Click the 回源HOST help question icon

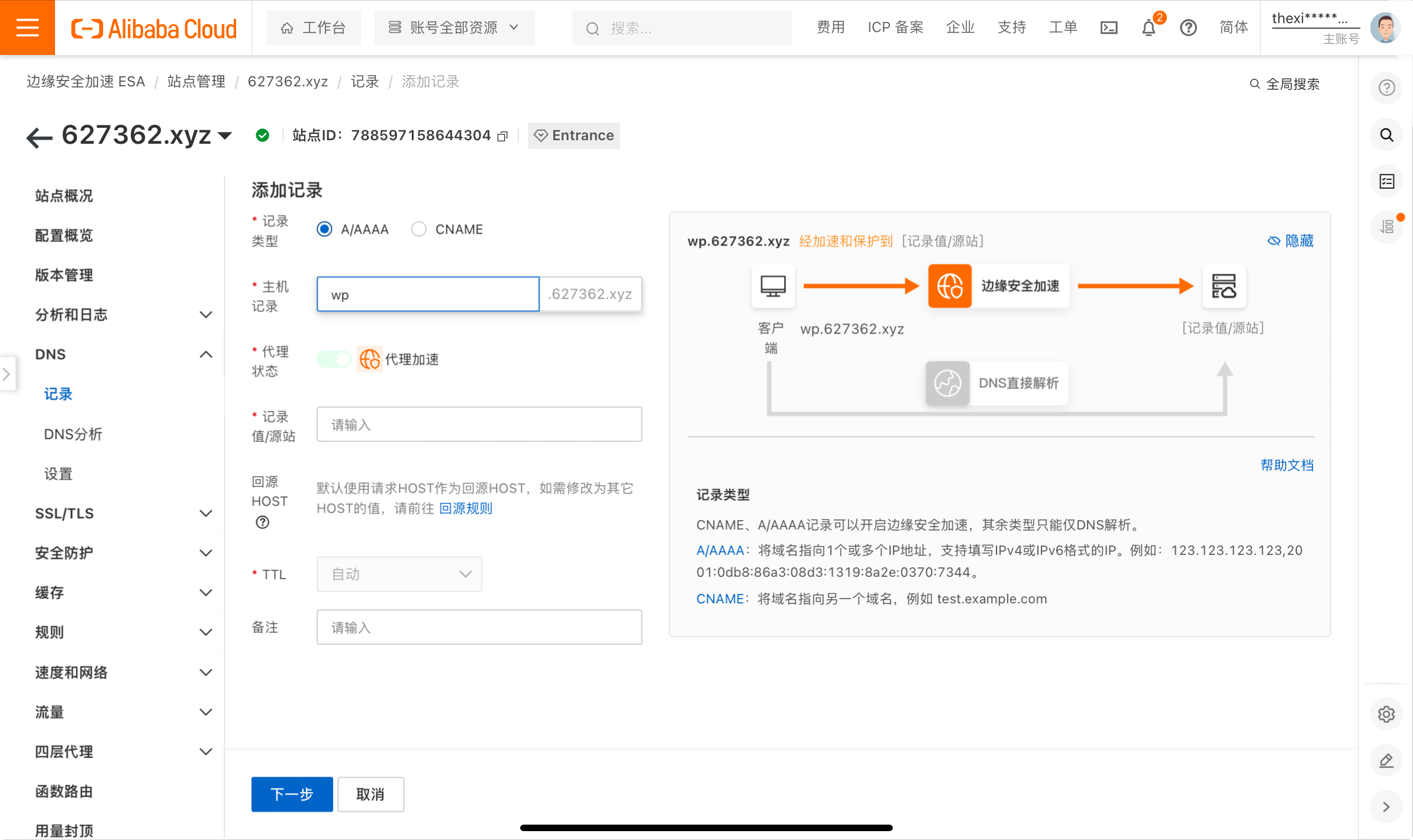[x=262, y=522]
